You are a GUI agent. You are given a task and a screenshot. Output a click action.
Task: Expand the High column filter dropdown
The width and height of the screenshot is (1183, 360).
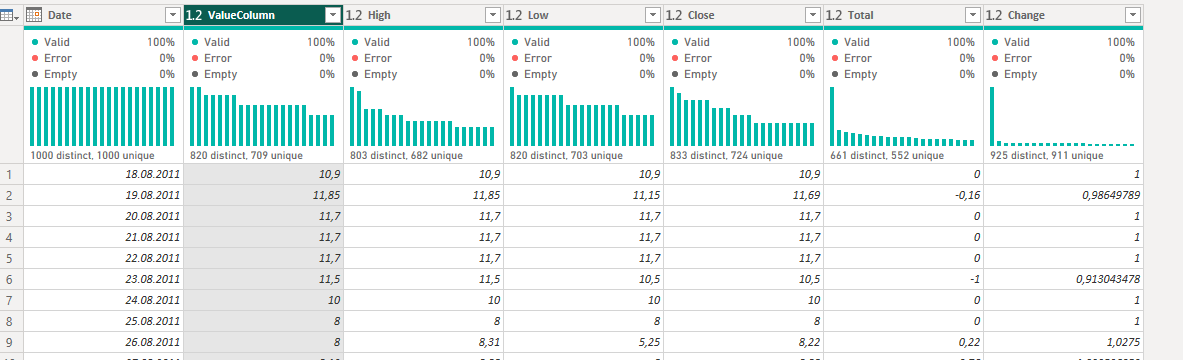492,15
